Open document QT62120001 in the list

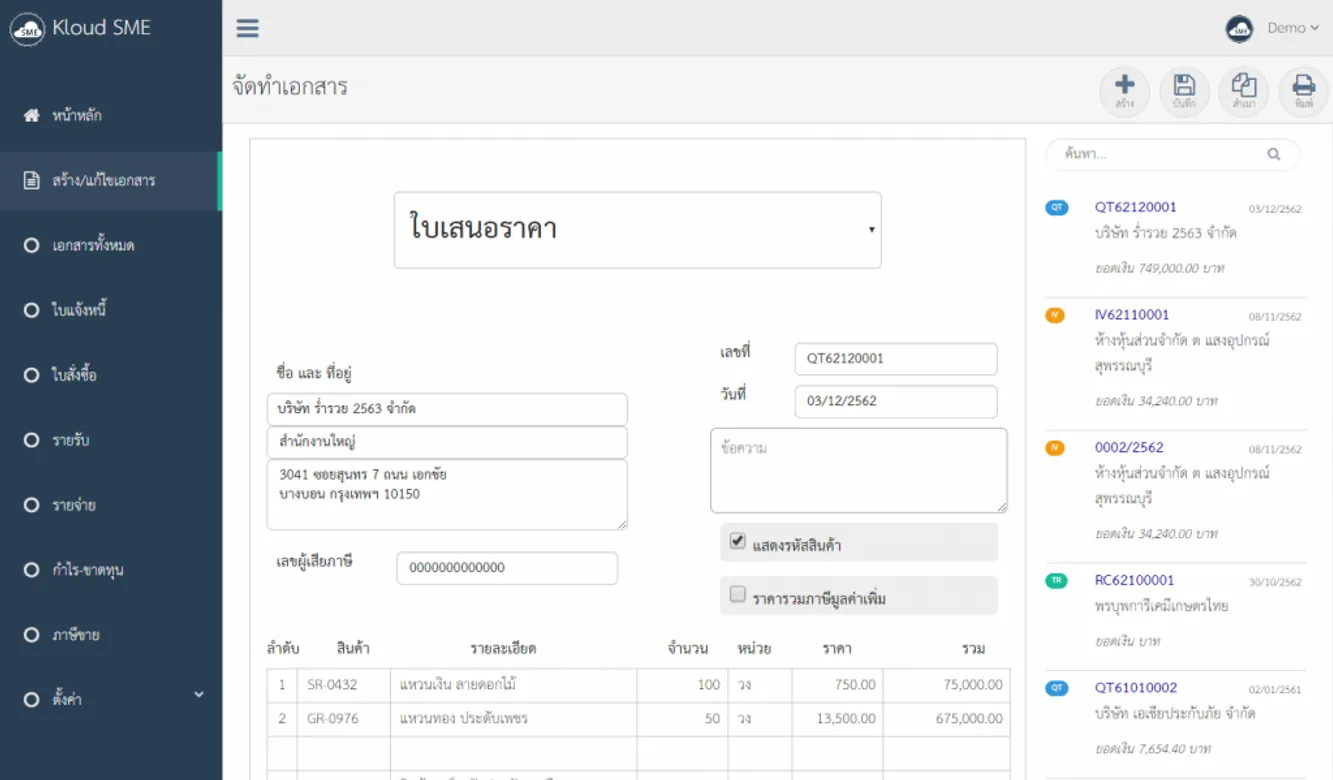tap(1135, 207)
